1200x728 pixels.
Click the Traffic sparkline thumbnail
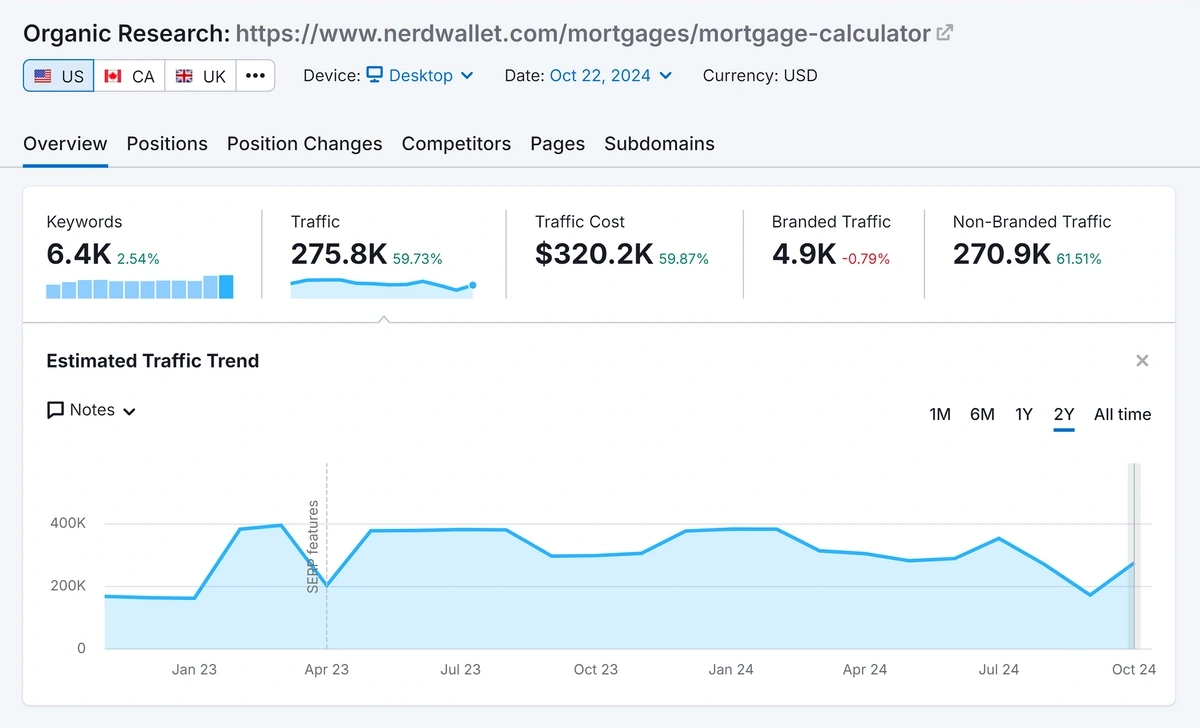coord(383,288)
